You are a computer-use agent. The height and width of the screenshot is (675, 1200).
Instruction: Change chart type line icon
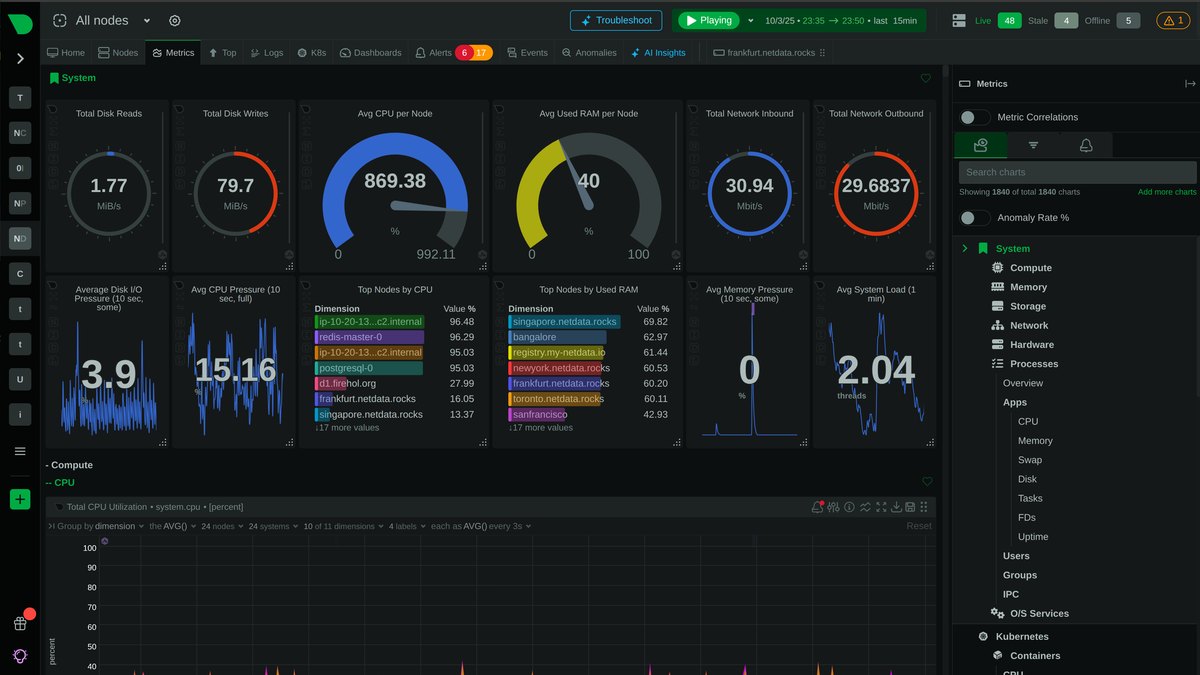(x=865, y=507)
